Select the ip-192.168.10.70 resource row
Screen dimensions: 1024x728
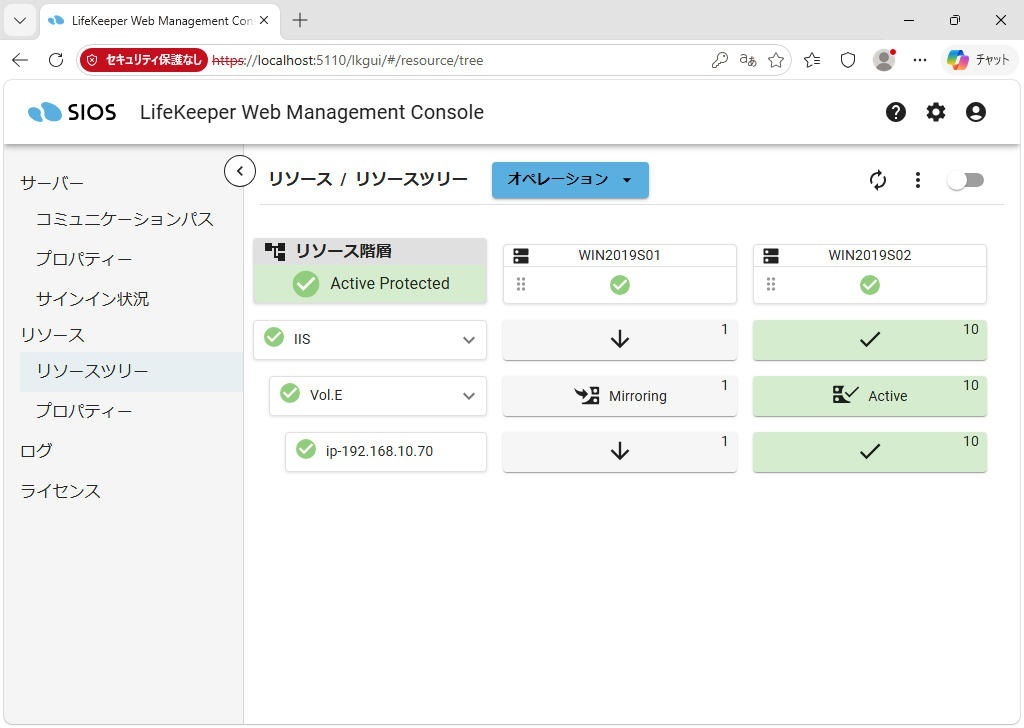tap(386, 451)
